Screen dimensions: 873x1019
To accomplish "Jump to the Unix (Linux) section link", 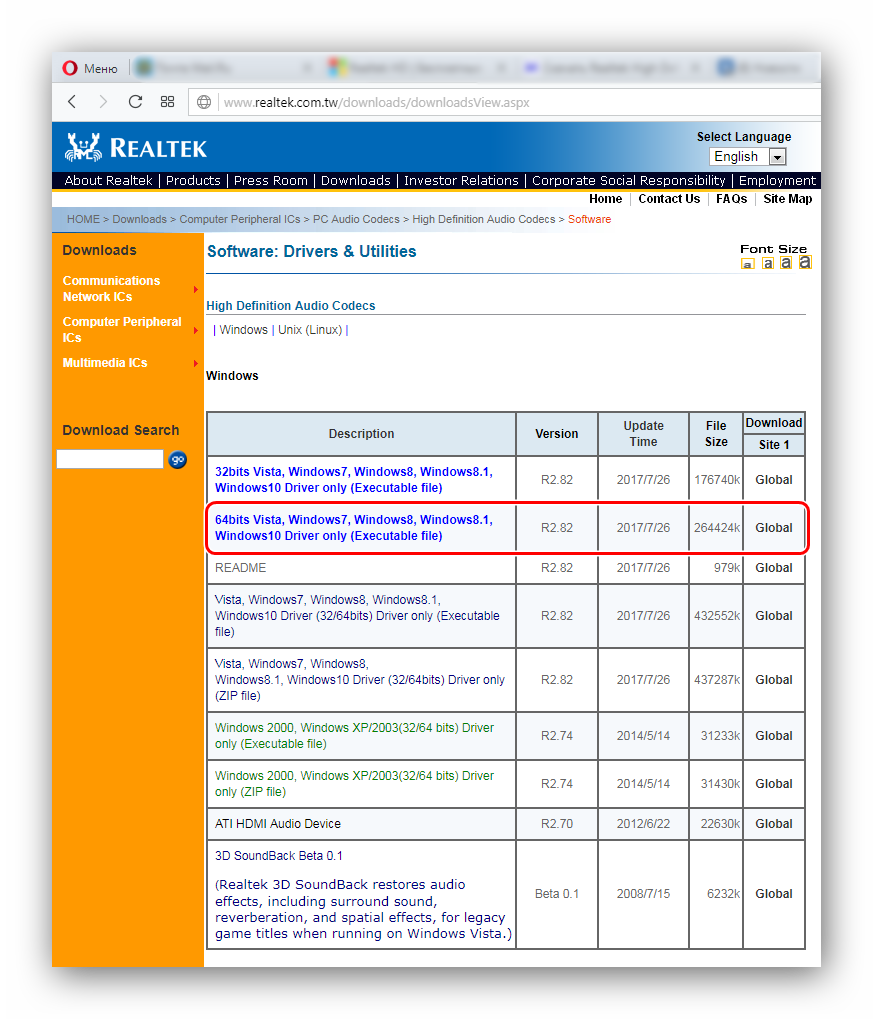I will (x=310, y=330).
